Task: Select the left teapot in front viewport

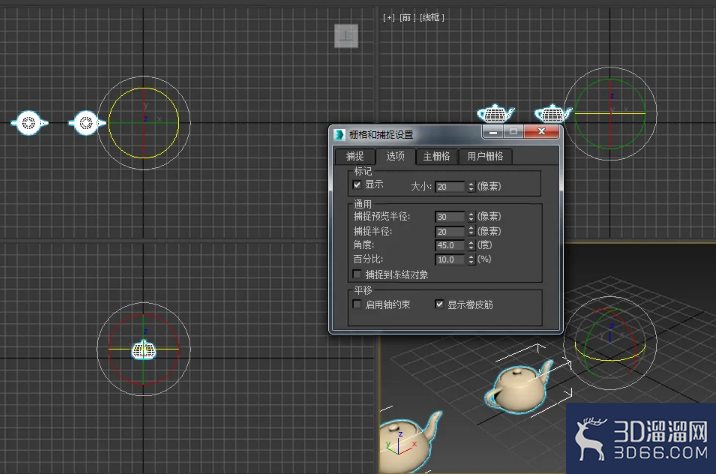Action: click(x=495, y=113)
